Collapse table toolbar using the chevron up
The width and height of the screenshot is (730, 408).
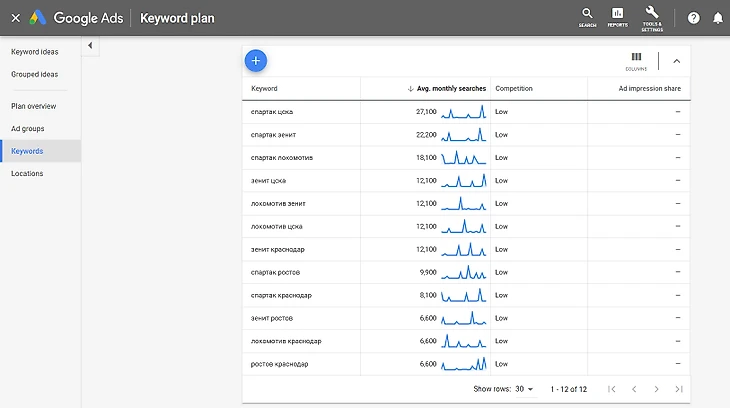(676, 61)
